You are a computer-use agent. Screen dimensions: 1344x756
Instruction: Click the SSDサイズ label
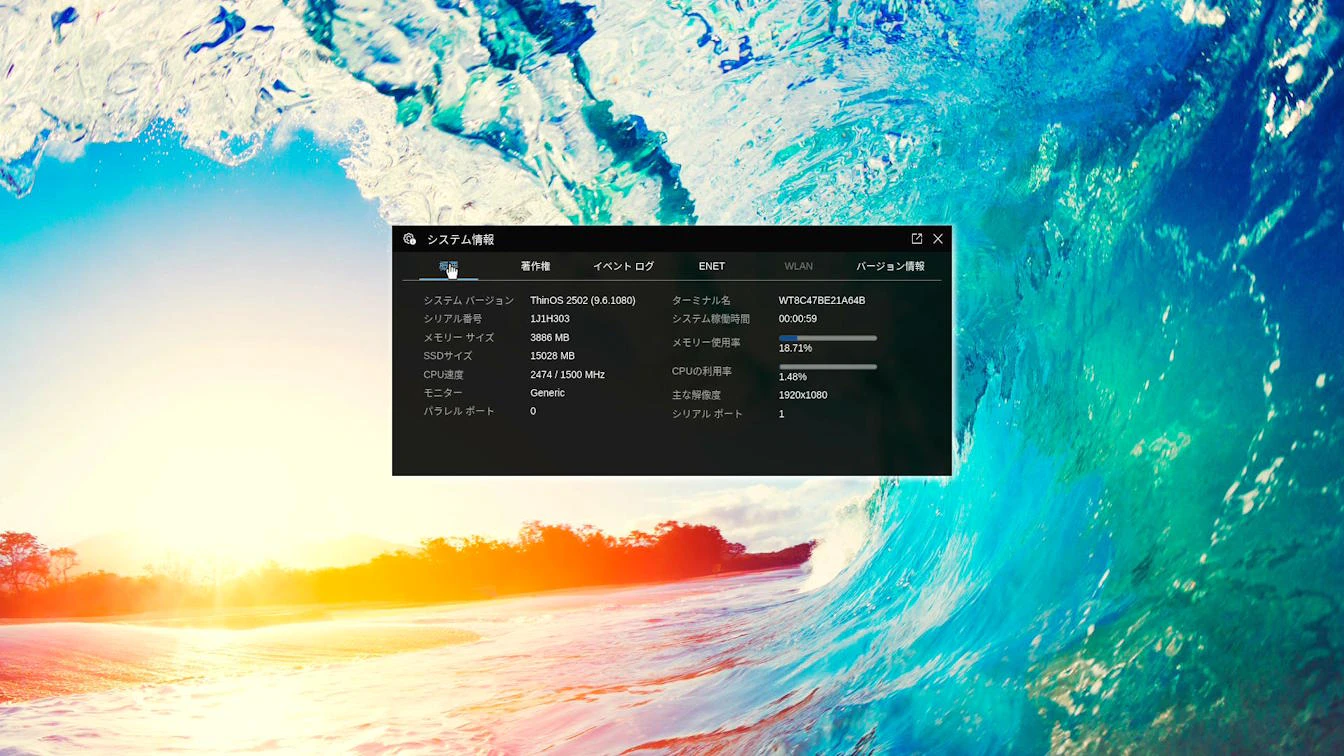click(447, 356)
